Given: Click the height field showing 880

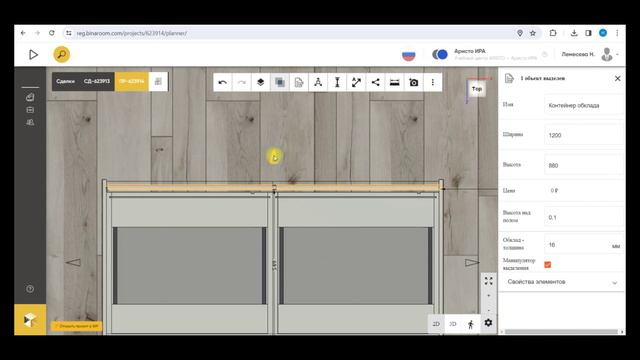Looking at the screenshot, I should click(x=584, y=165).
